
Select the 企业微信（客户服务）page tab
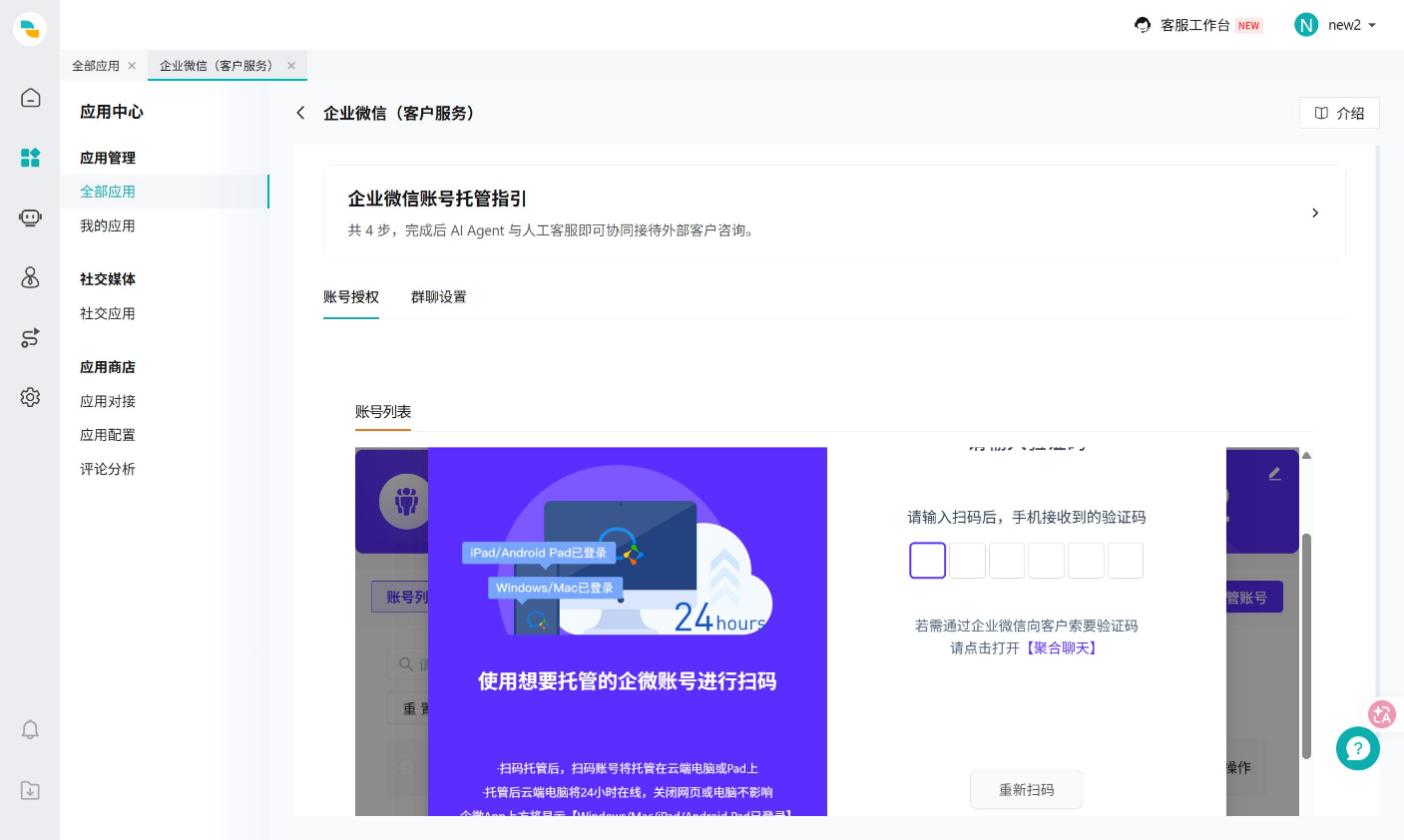(217, 66)
